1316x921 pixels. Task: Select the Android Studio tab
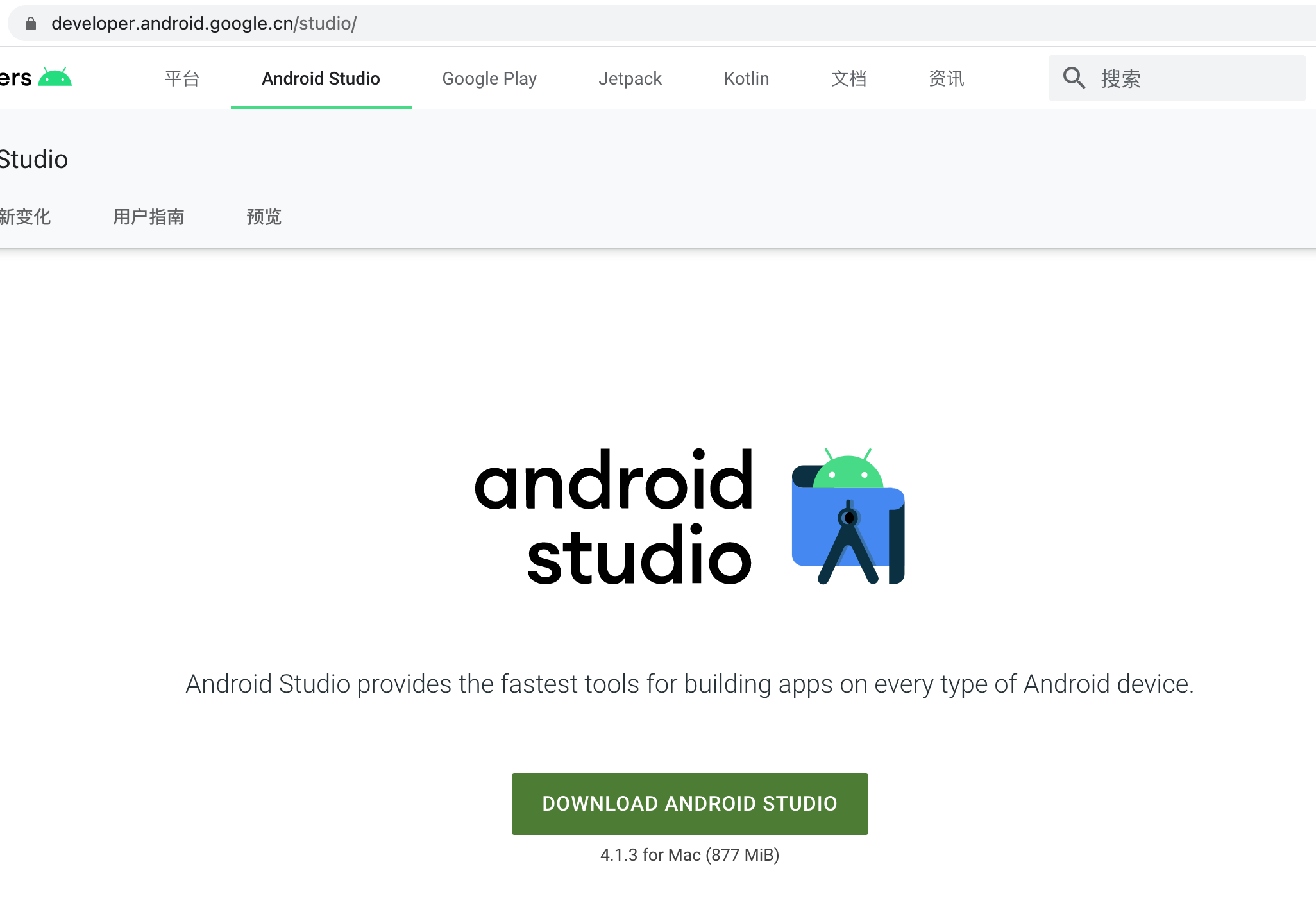pyautogui.click(x=321, y=78)
